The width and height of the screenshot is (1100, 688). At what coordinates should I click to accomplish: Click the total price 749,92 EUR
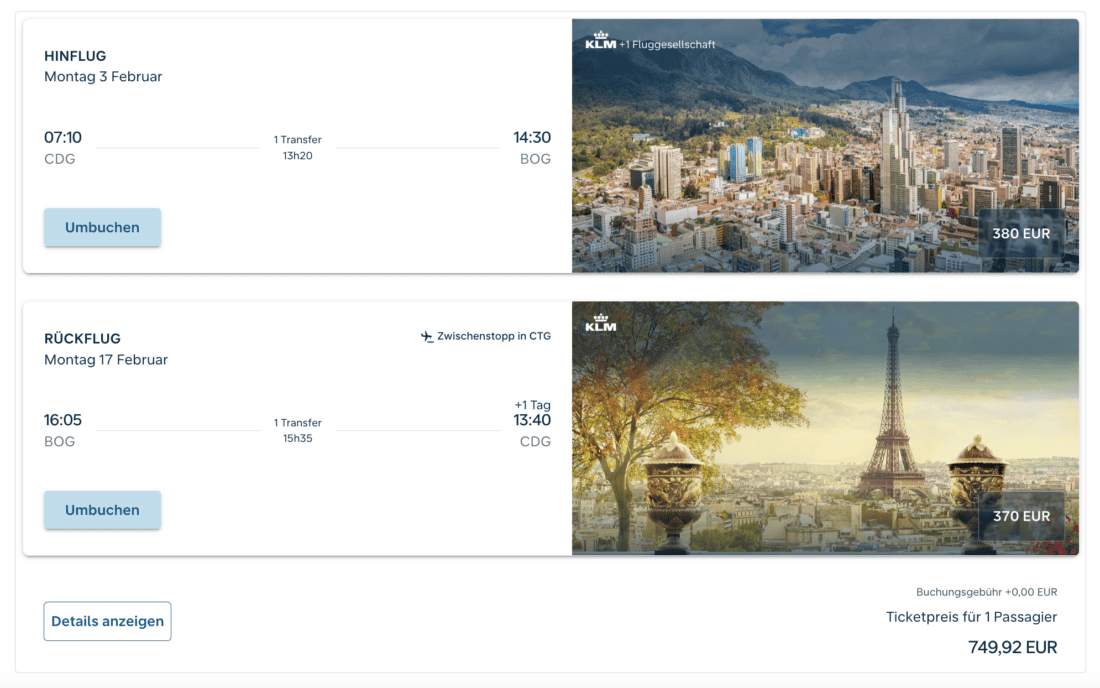(x=1012, y=647)
